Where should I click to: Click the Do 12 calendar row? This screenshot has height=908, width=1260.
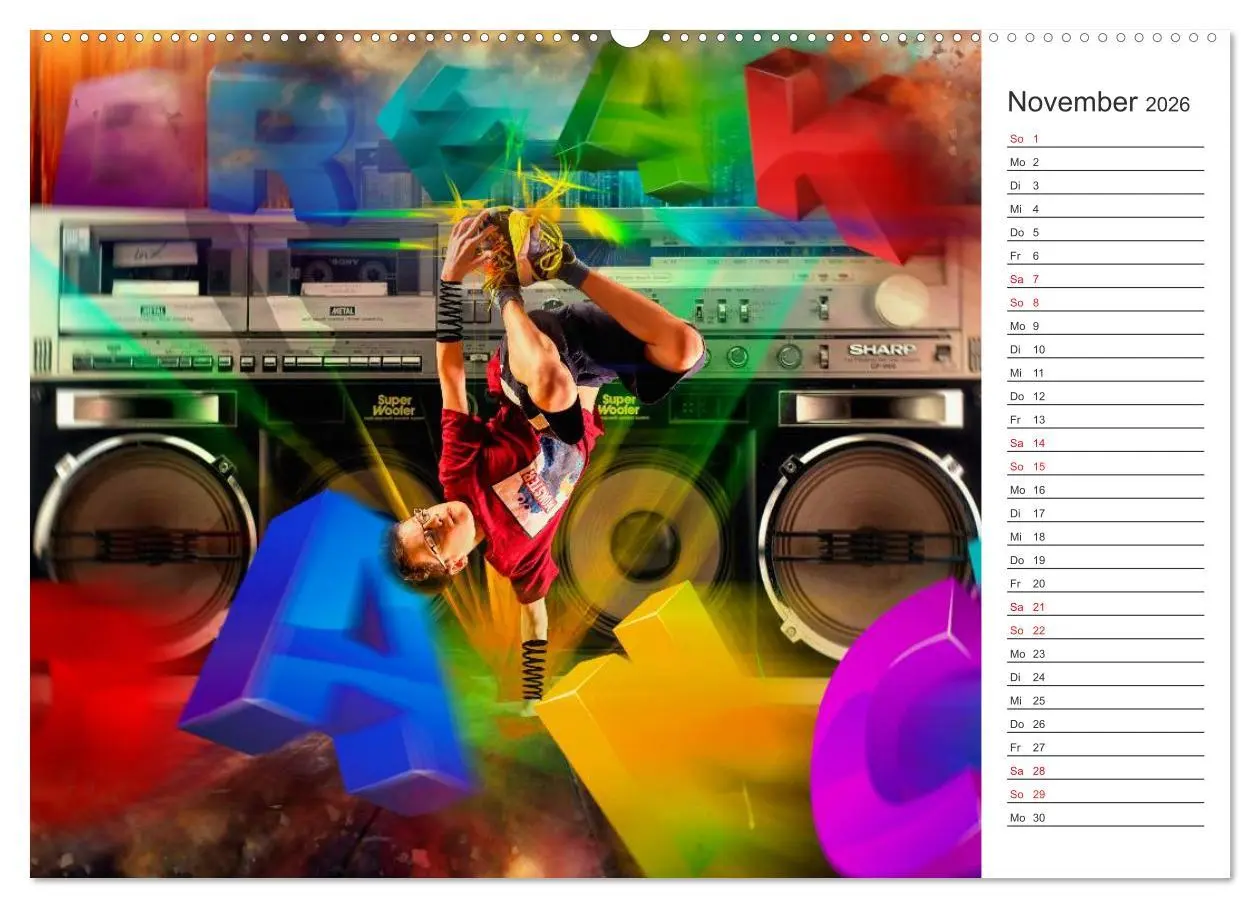1105,396
